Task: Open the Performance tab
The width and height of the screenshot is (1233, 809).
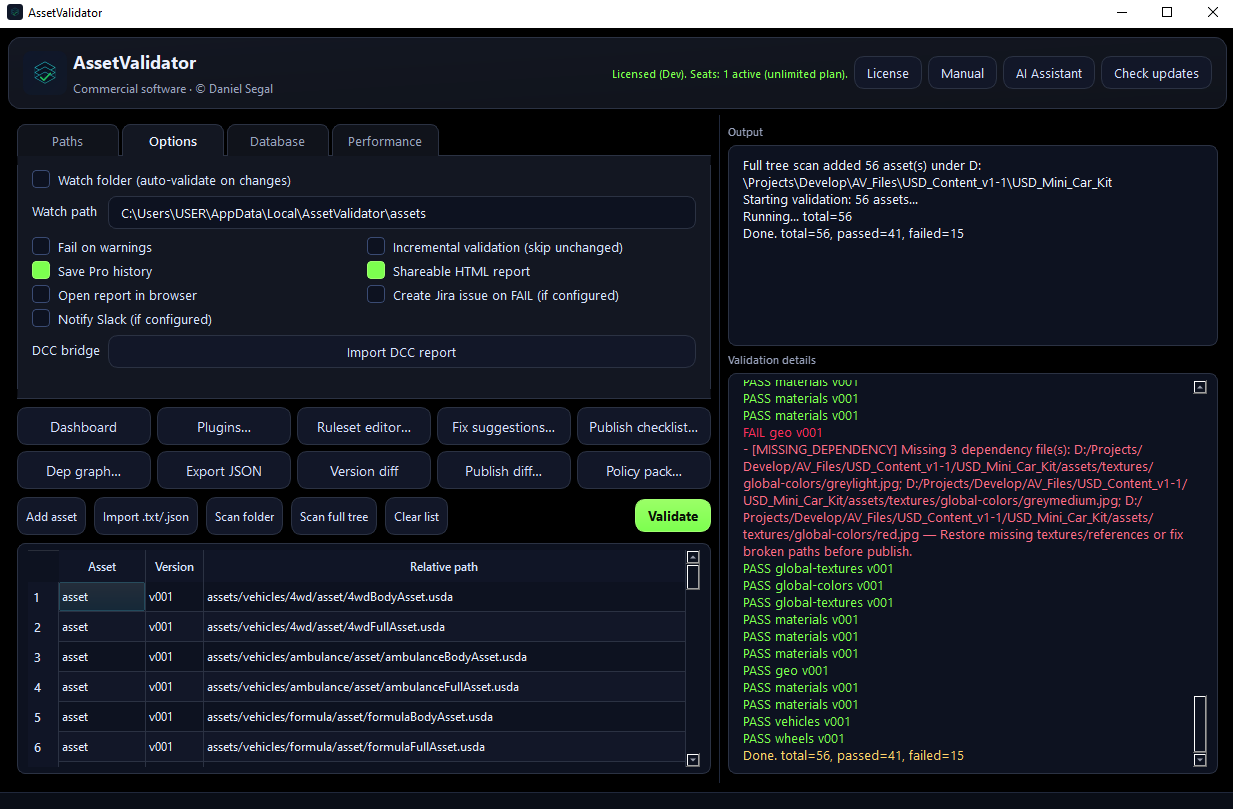Action: 385,141
